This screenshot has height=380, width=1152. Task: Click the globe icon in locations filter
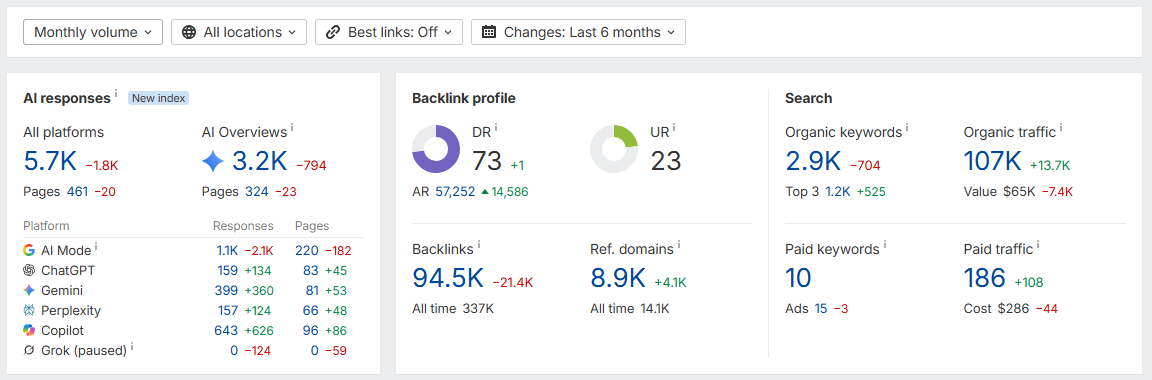pyautogui.click(x=189, y=32)
